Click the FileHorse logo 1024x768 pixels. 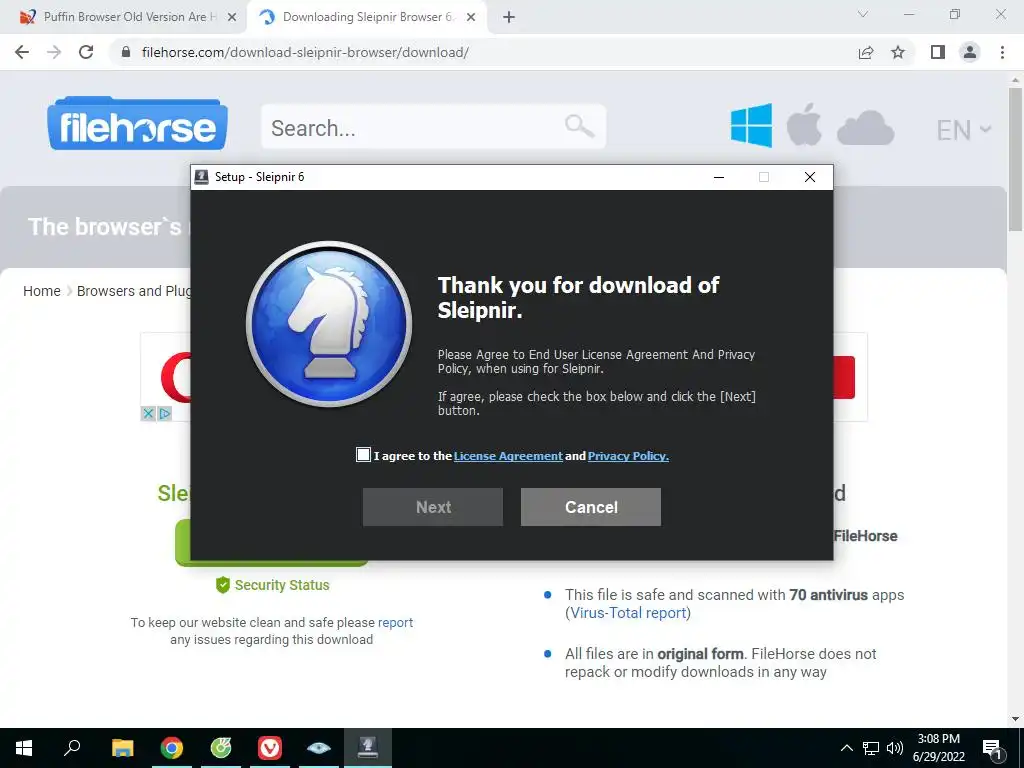[x=138, y=123]
